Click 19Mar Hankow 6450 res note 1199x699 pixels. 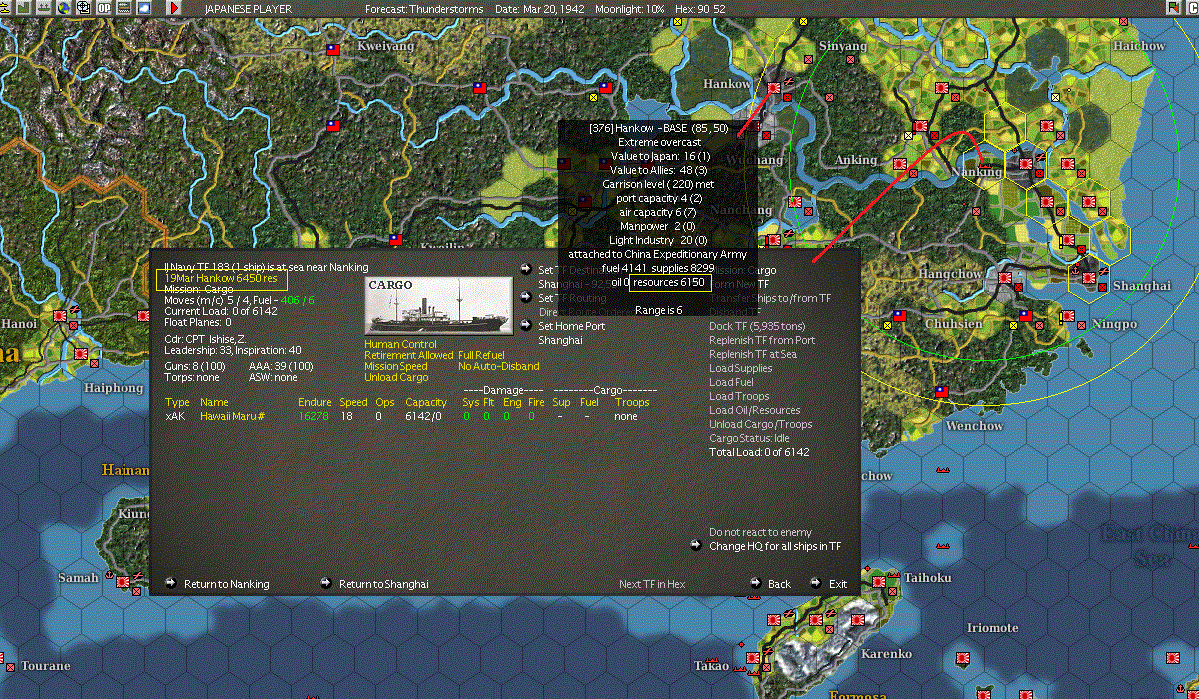point(221,278)
